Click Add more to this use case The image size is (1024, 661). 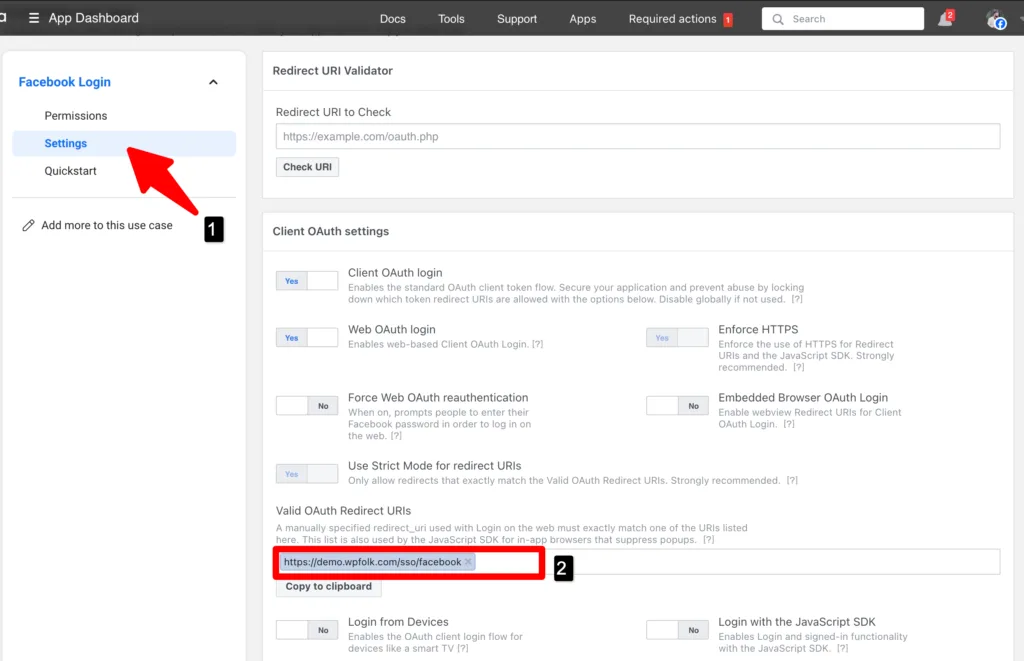[107, 225]
